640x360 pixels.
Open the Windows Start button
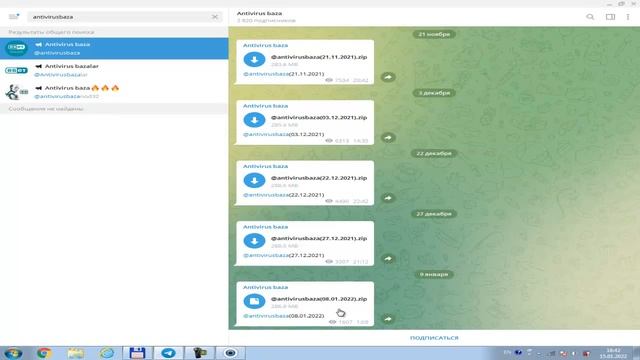[13, 353]
